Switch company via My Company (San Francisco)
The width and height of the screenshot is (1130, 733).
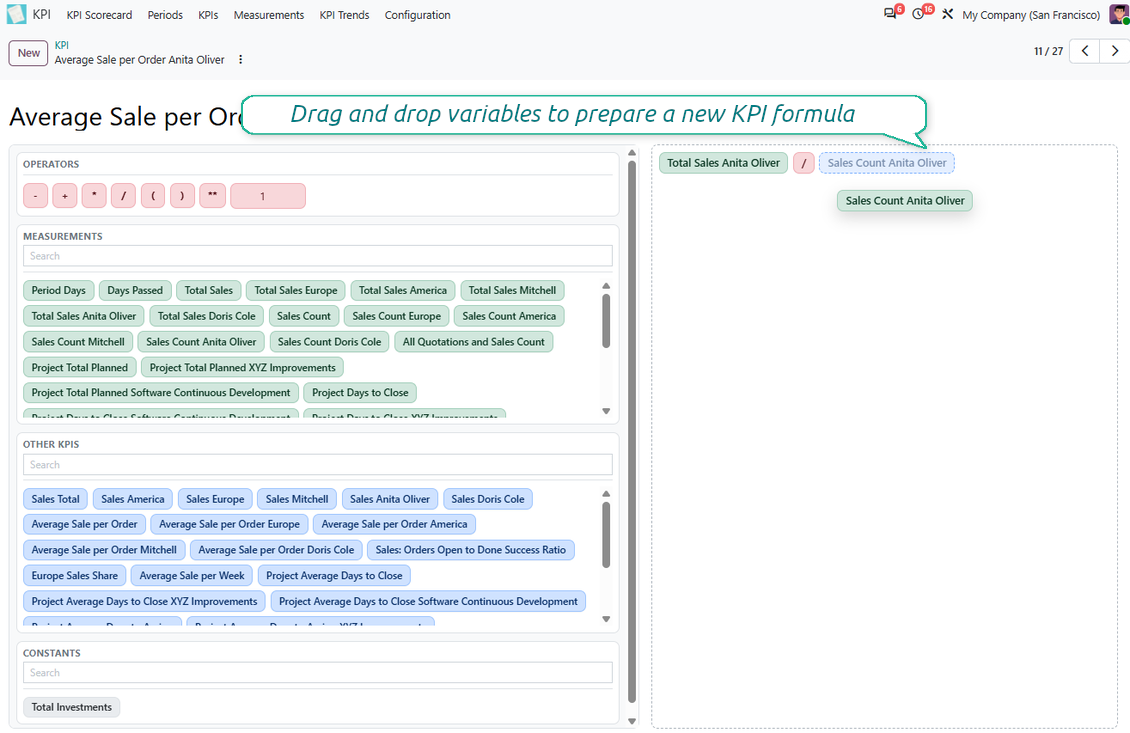coord(1031,15)
